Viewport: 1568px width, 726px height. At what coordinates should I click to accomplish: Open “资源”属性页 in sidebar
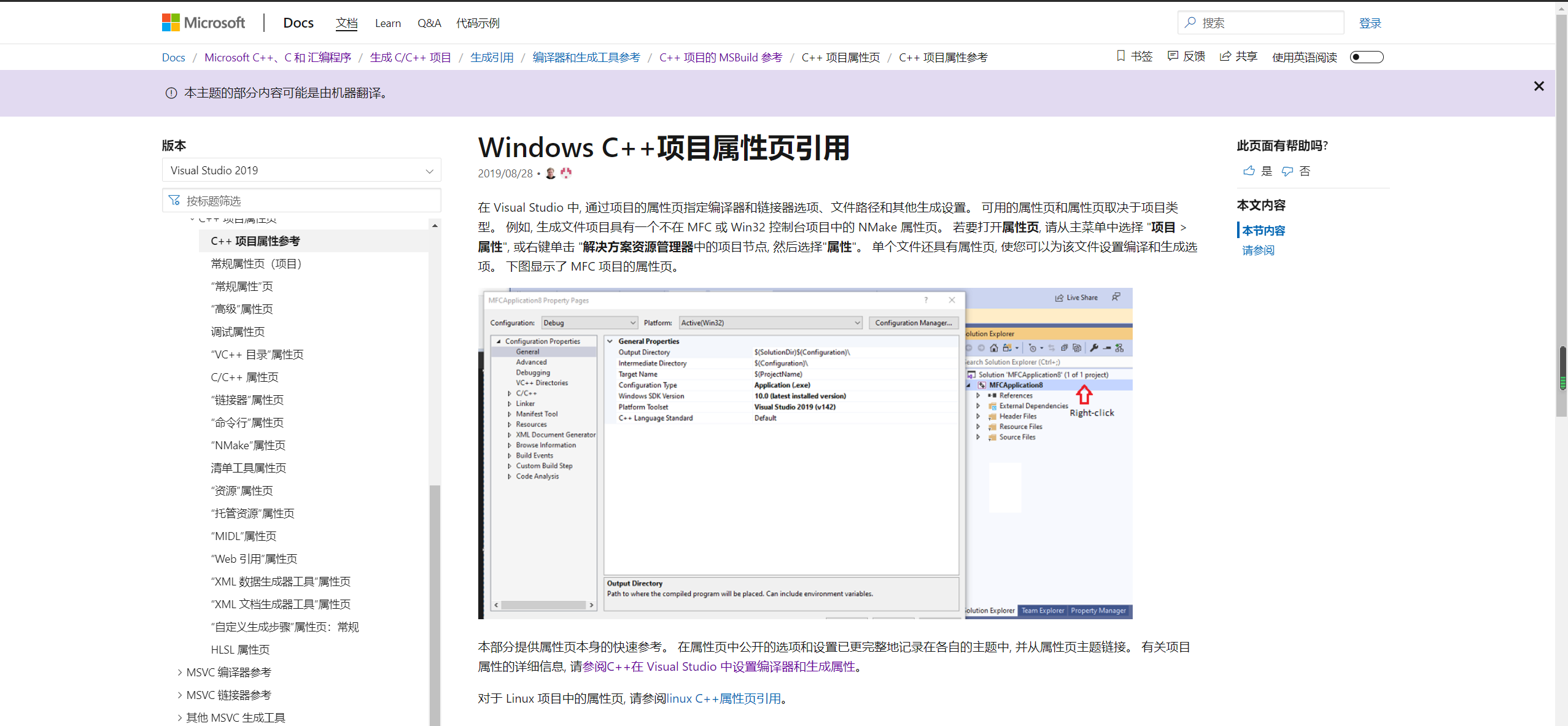tap(242, 490)
